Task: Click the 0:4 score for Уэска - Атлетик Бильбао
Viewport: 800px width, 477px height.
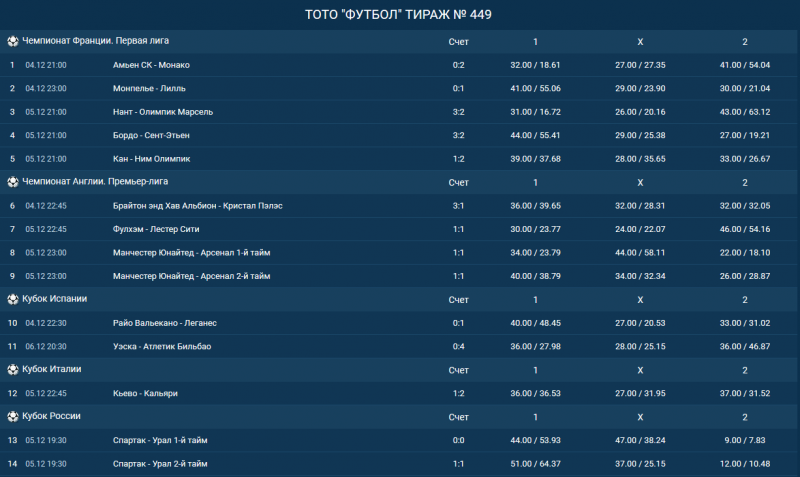Action: point(458,347)
